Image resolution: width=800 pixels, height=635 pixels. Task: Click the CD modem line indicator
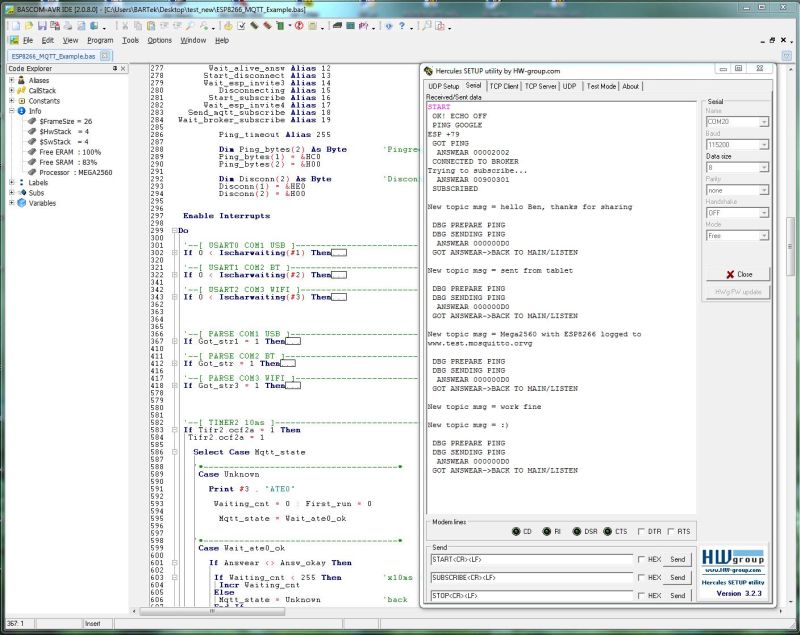[x=516, y=531]
